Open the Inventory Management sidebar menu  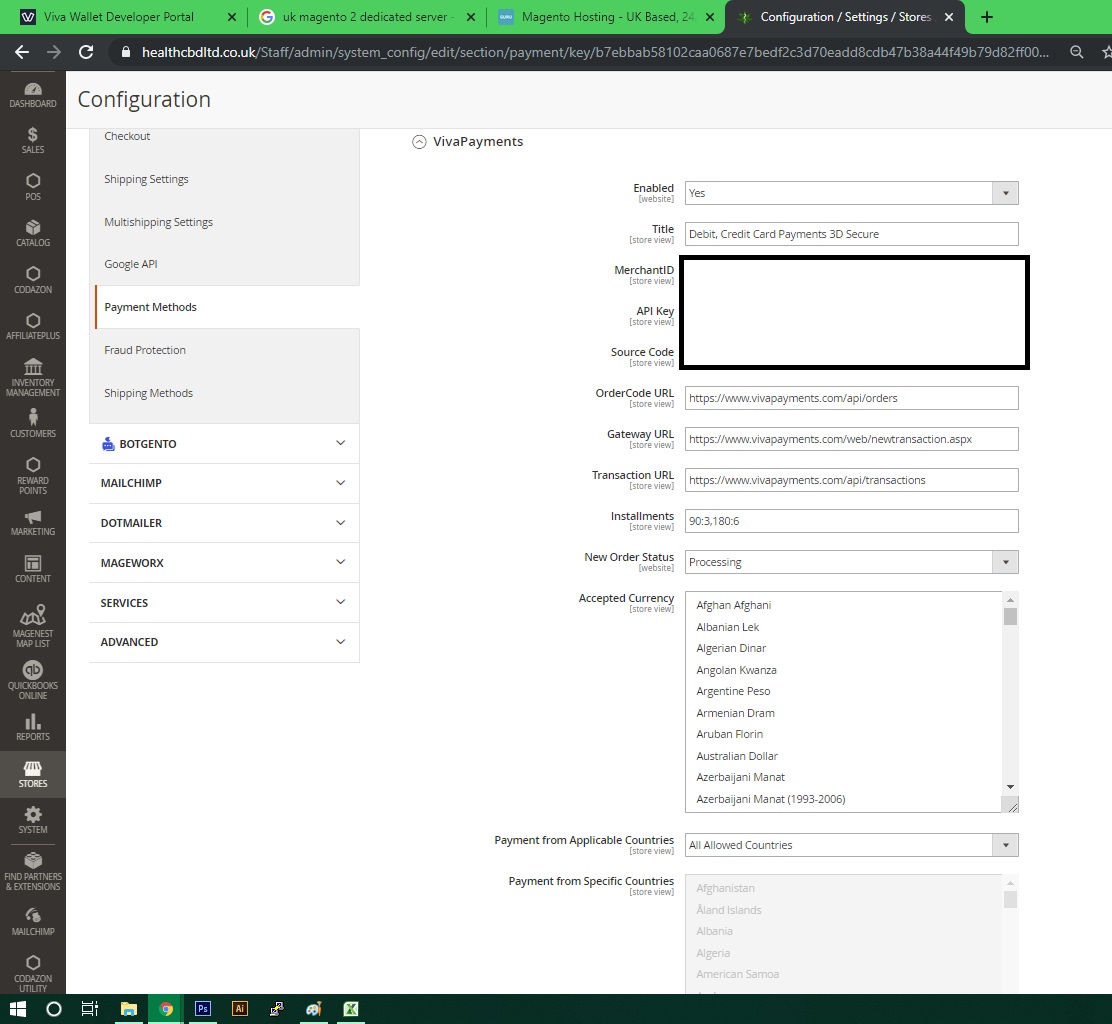33,377
